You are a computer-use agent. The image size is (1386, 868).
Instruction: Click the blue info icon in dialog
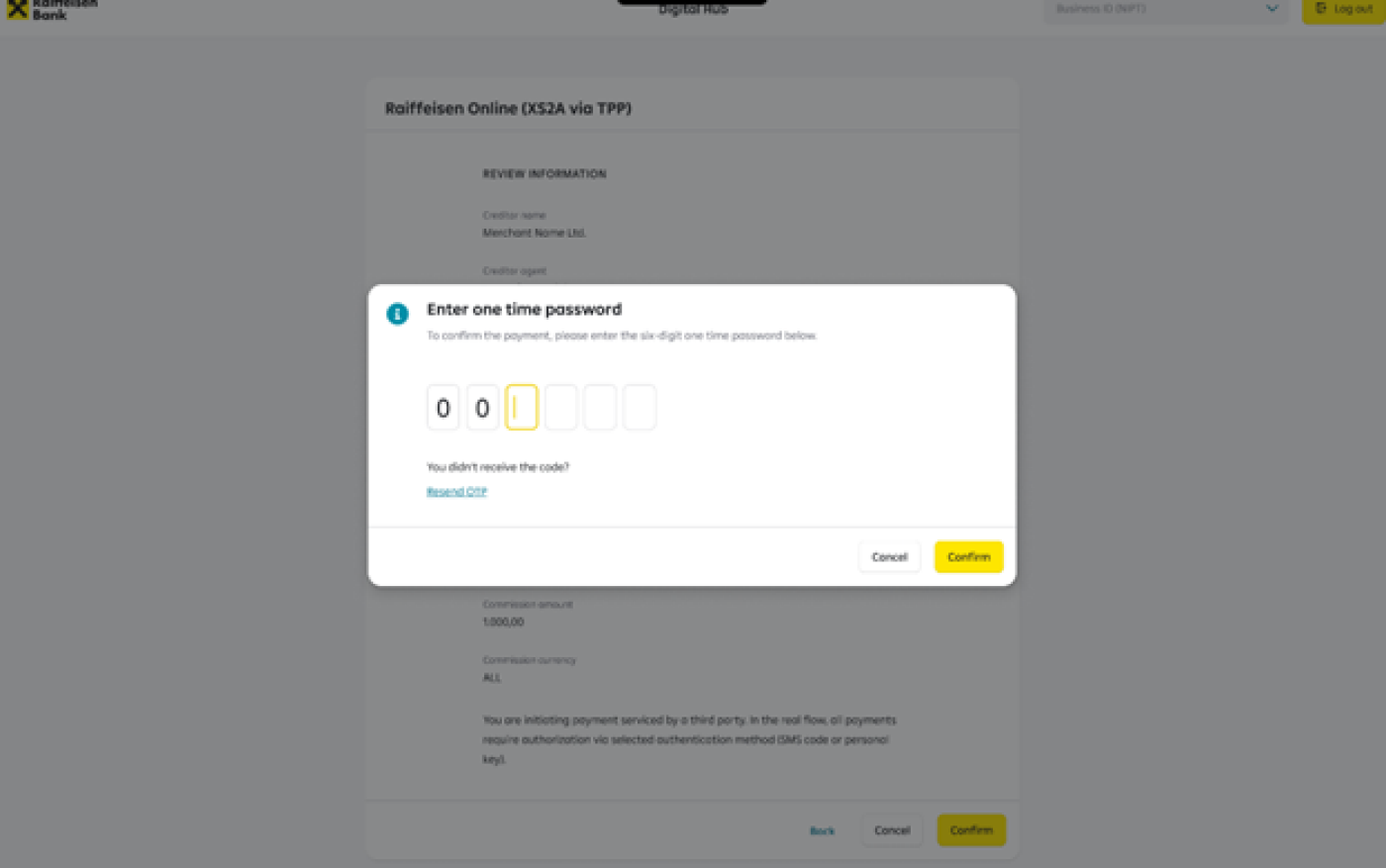[x=397, y=314]
